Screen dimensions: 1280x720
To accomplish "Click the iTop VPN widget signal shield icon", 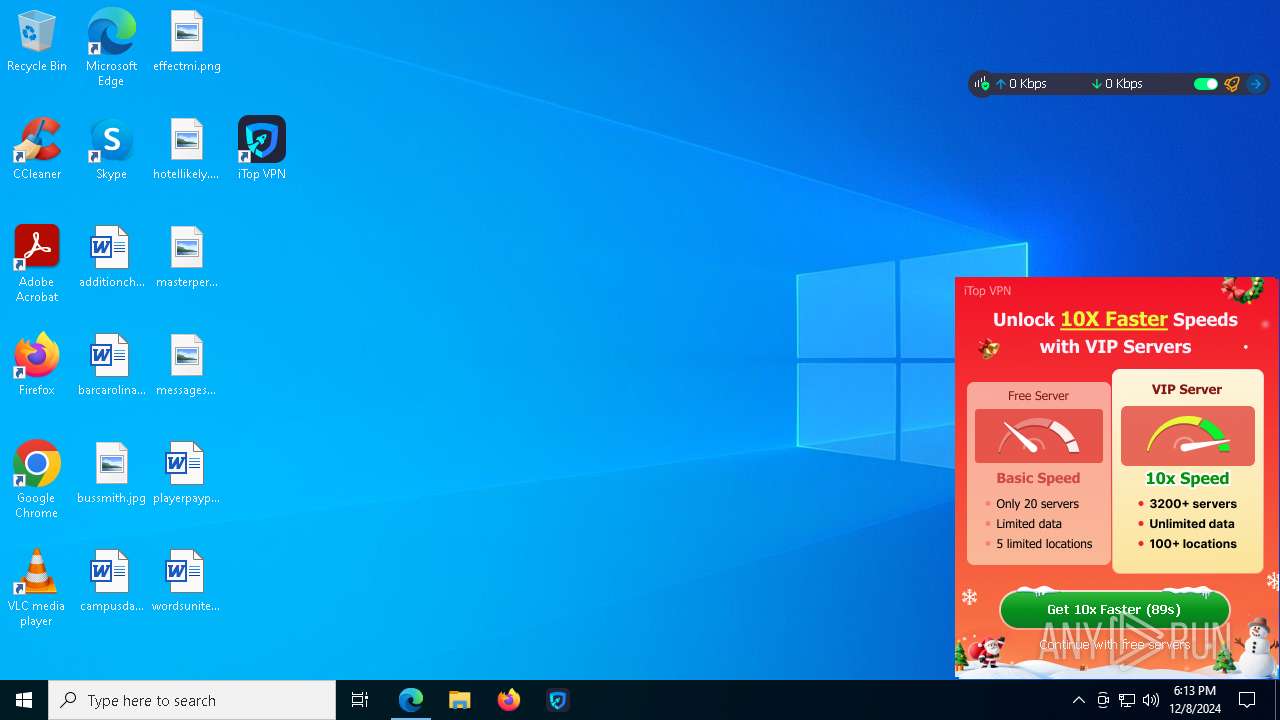I will coord(982,84).
